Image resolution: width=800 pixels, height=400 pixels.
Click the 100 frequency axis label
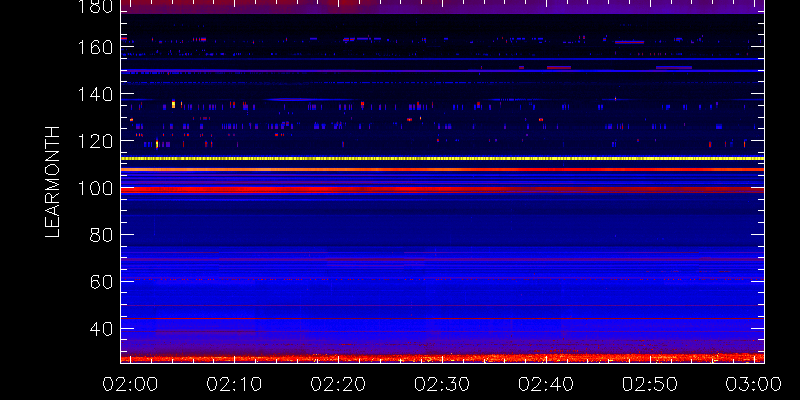(x=95, y=188)
